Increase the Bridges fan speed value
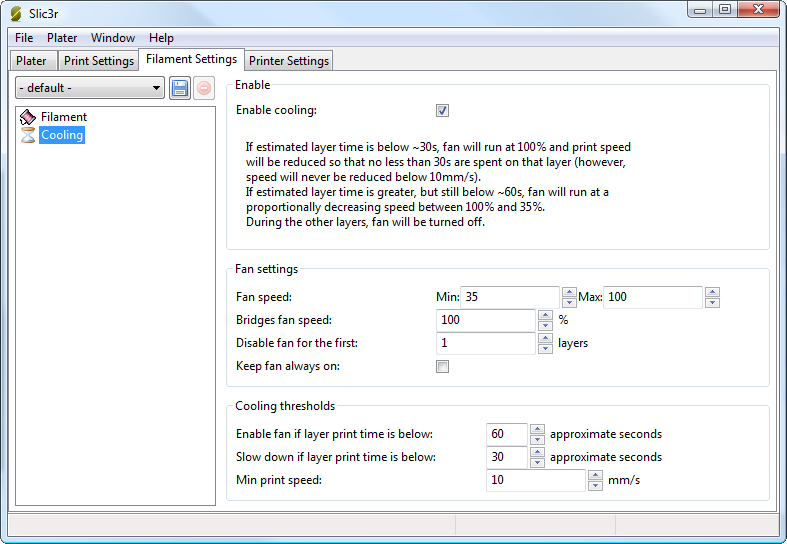Image resolution: width=787 pixels, height=544 pixels. coord(545,315)
